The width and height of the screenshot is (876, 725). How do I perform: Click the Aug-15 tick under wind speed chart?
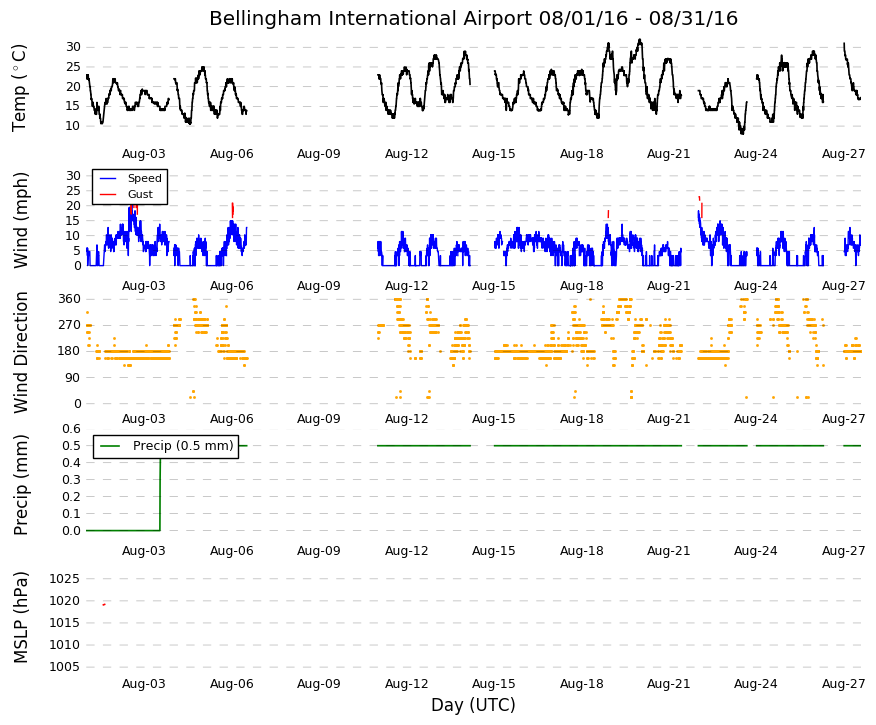click(x=494, y=286)
